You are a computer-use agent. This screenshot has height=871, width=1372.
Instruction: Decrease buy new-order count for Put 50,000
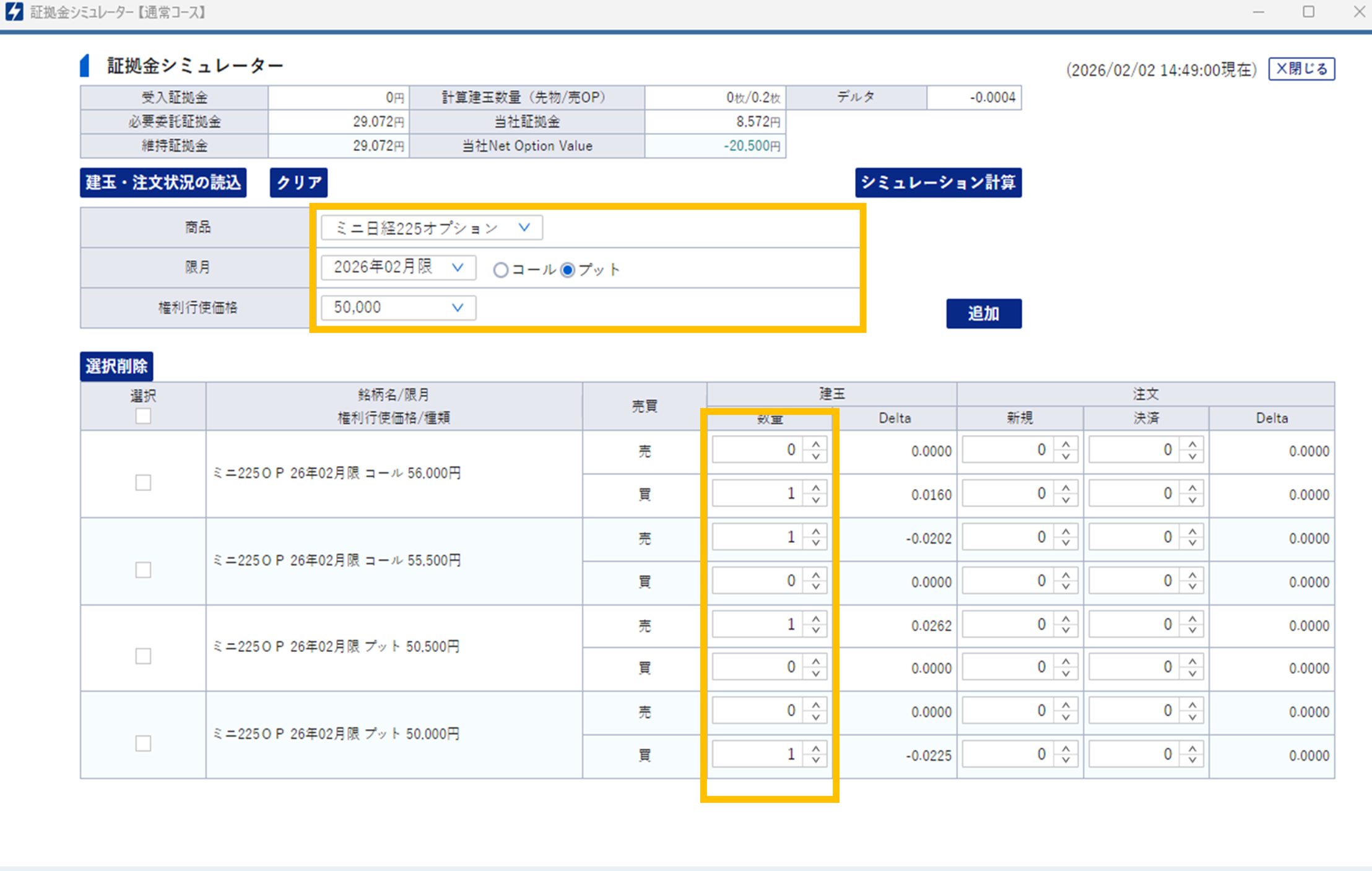click(x=1066, y=761)
